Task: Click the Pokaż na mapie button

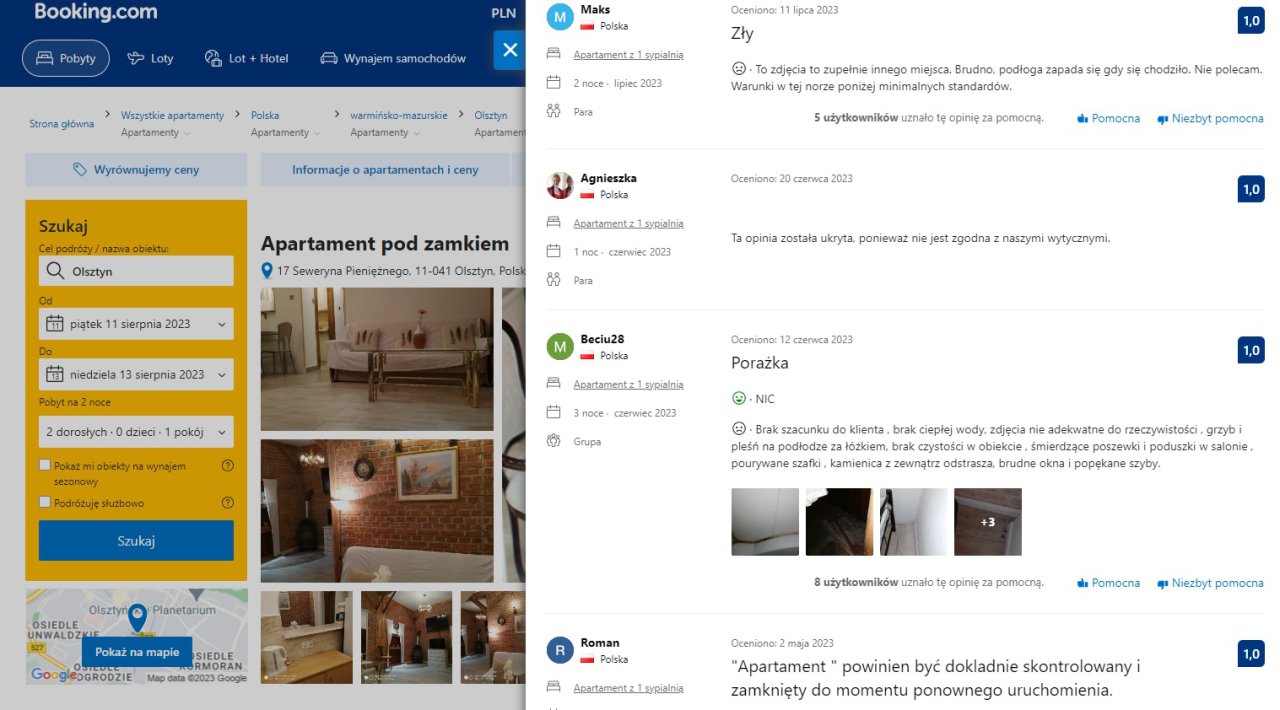Action: [x=137, y=652]
